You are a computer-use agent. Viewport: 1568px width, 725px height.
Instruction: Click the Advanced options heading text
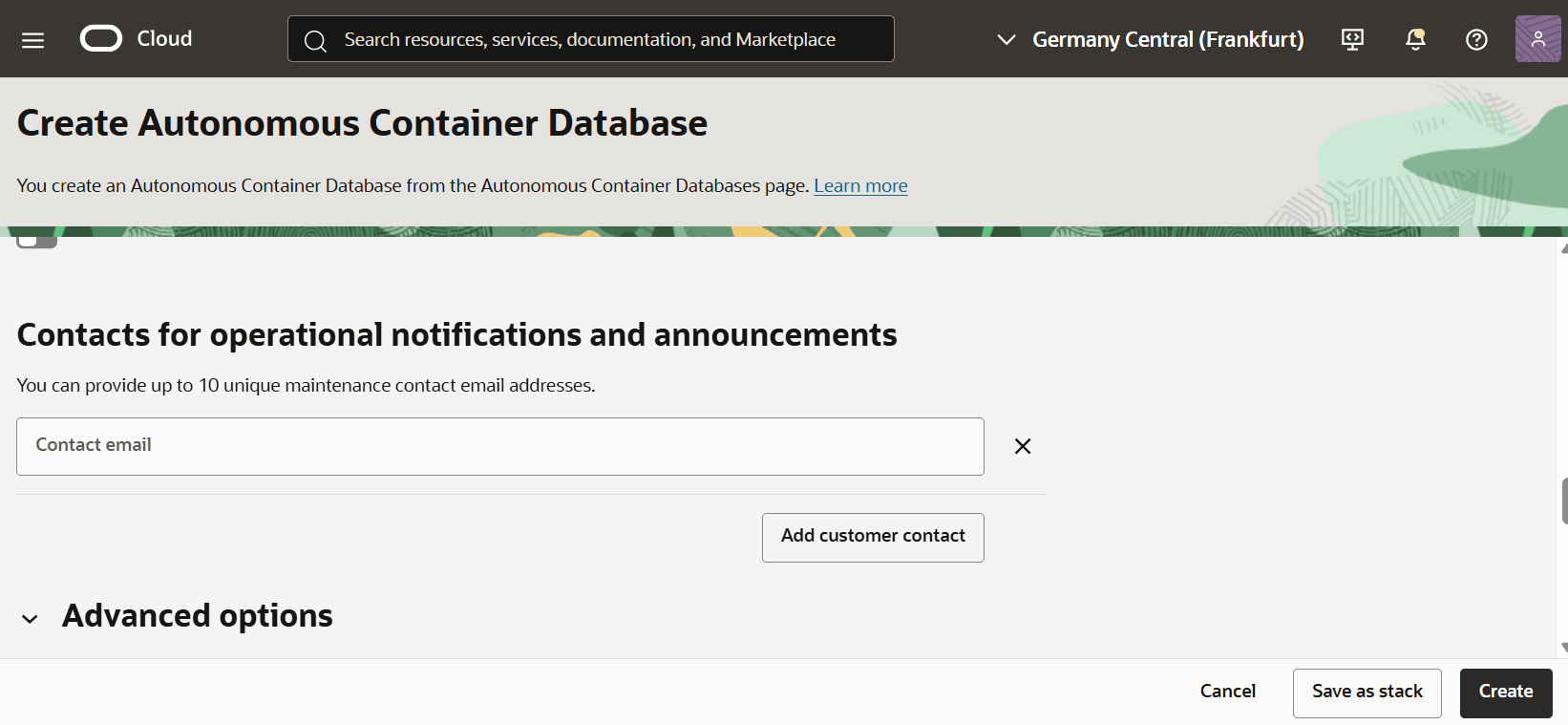pos(198,616)
